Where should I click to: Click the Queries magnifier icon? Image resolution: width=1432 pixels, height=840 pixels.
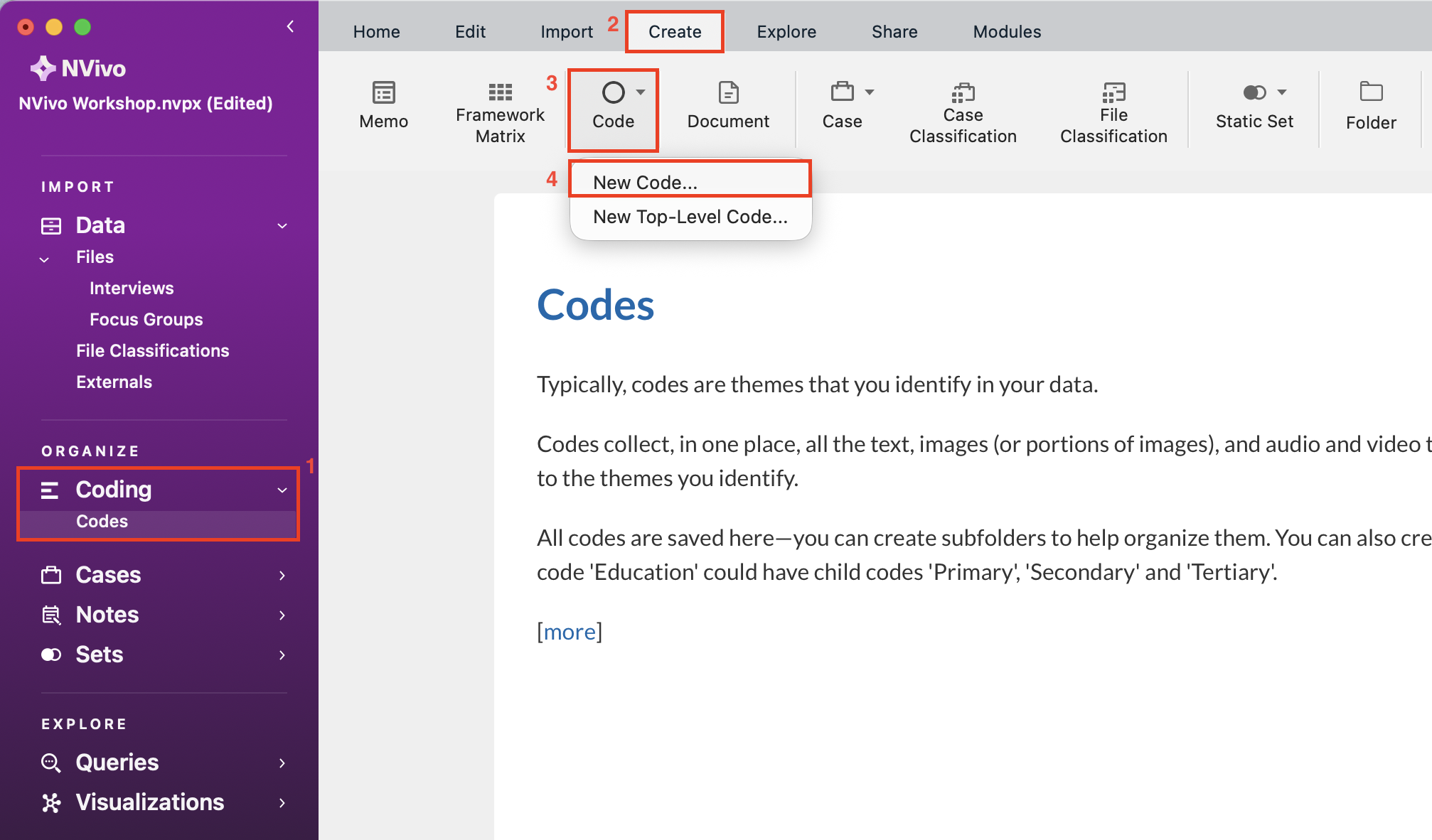click(x=51, y=763)
